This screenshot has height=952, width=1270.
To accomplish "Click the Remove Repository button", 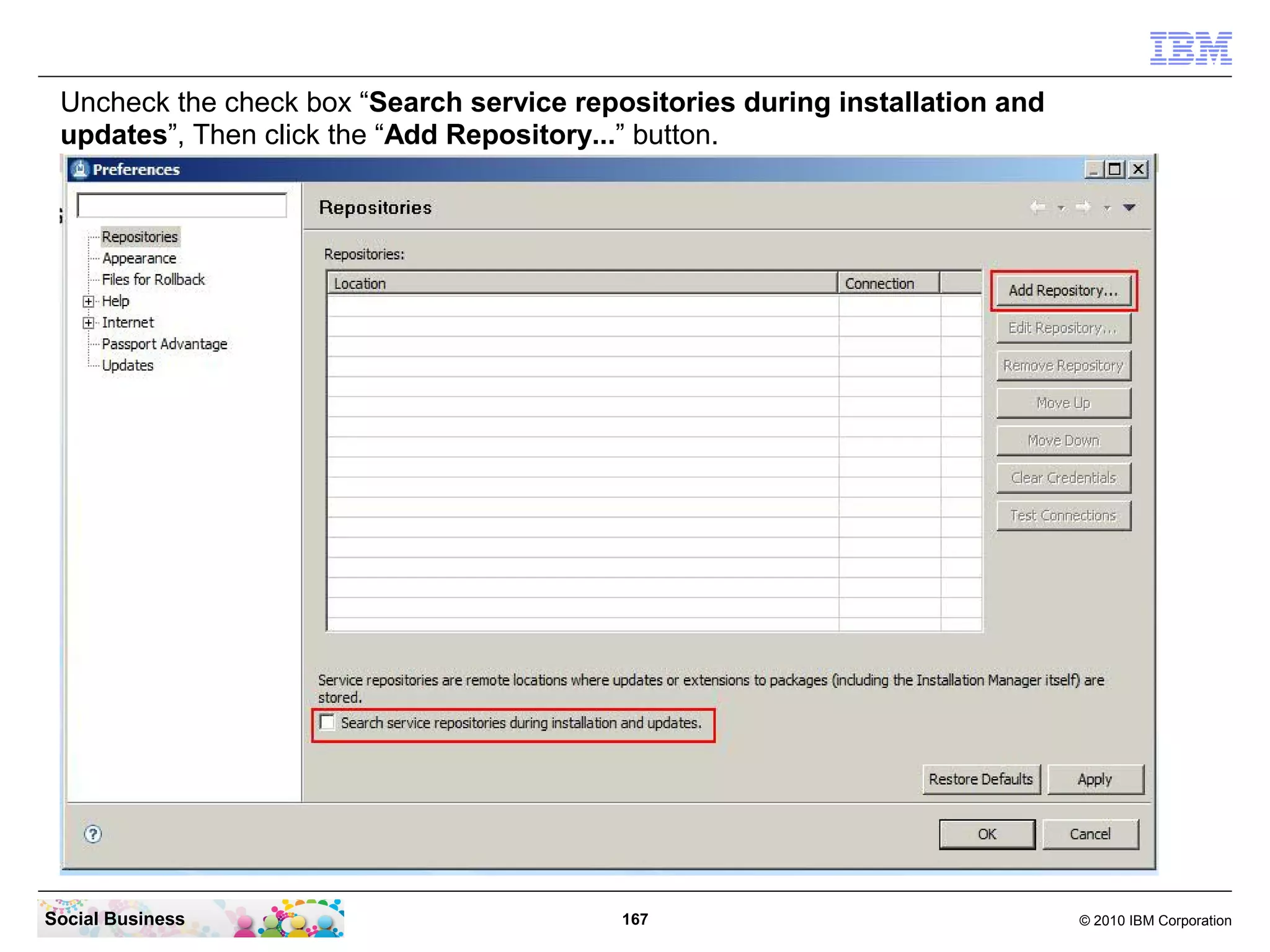I will (1064, 366).
